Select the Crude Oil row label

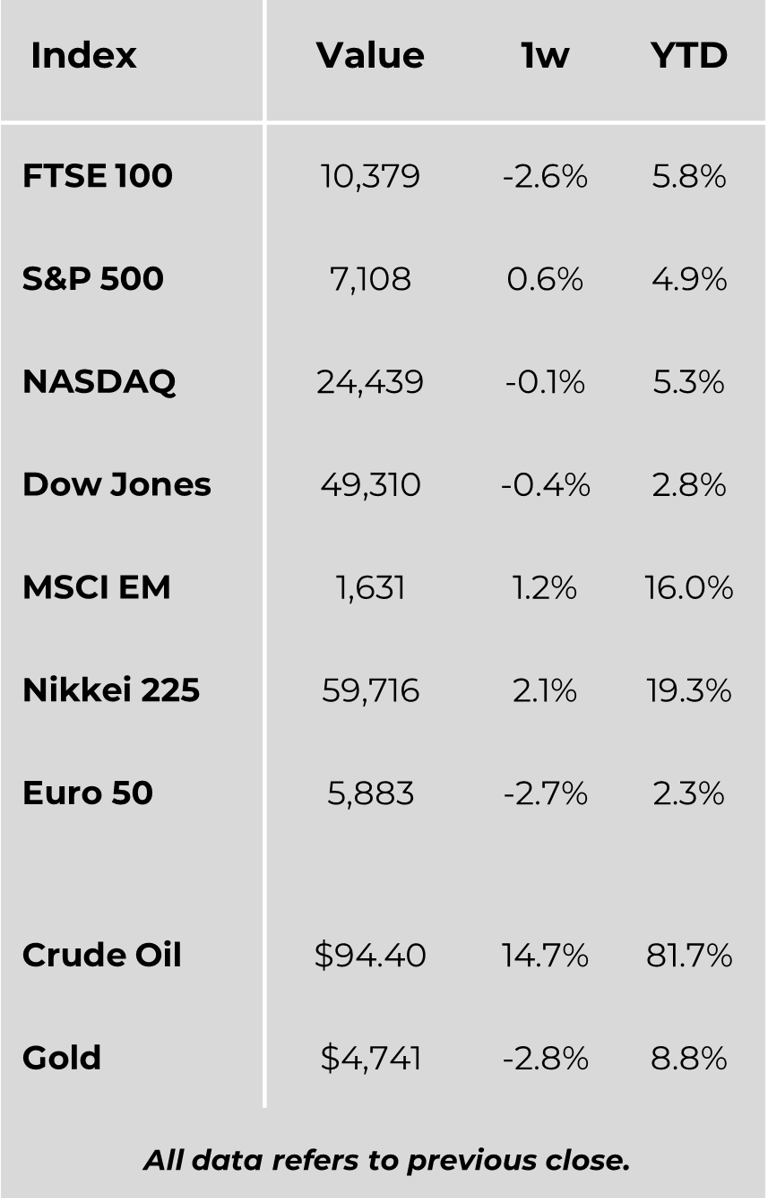pyautogui.click(x=102, y=955)
